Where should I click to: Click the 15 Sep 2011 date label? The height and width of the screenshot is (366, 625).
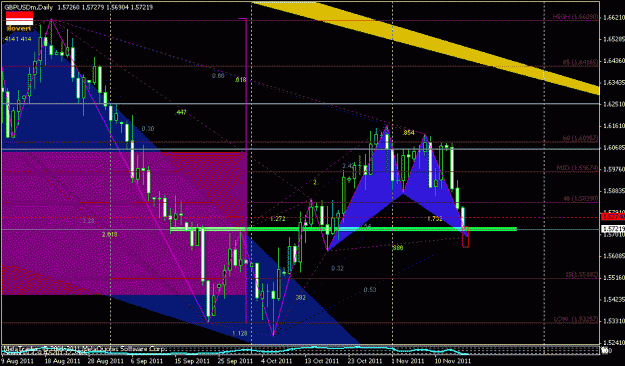click(192, 361)
